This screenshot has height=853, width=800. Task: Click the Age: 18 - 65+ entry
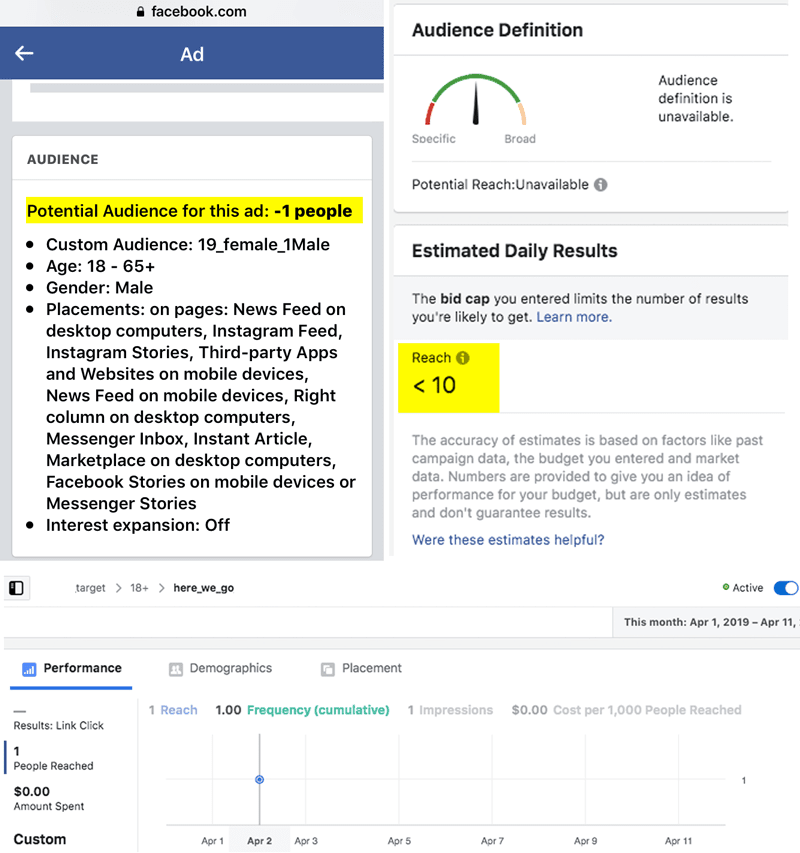[101, 267]
